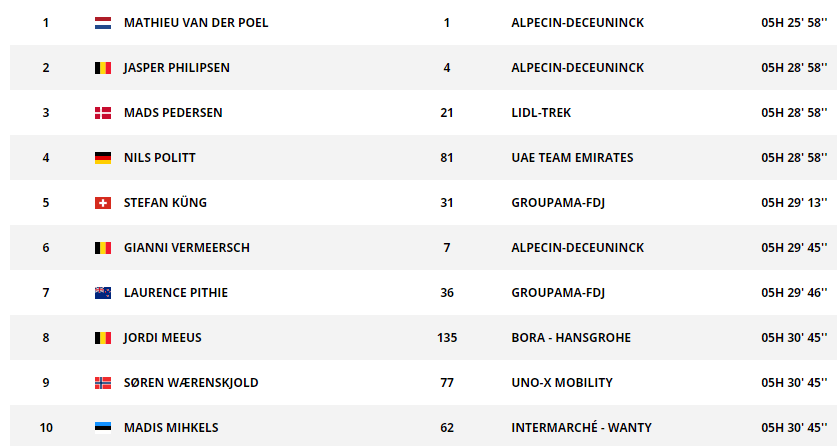This screenshot has width=837, height=446.
Task: Select the Uno-X Mobility team
Action: point(562,383)
